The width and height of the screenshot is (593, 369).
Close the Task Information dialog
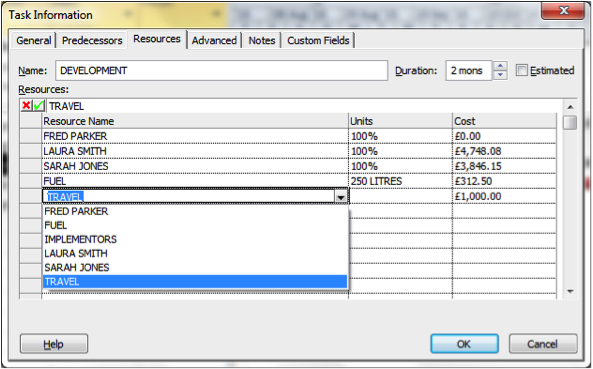tap(563, 11)
